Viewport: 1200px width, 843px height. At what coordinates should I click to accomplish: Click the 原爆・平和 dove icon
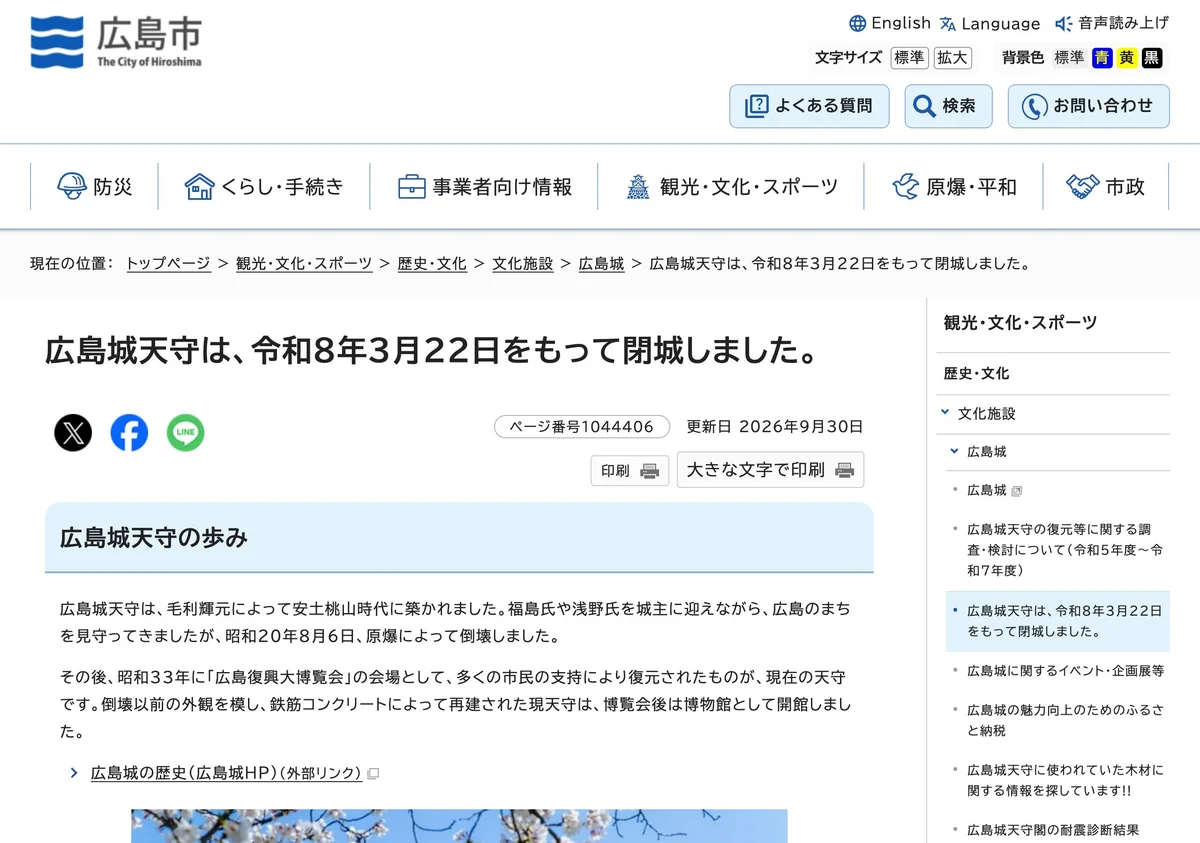[905, 186]
